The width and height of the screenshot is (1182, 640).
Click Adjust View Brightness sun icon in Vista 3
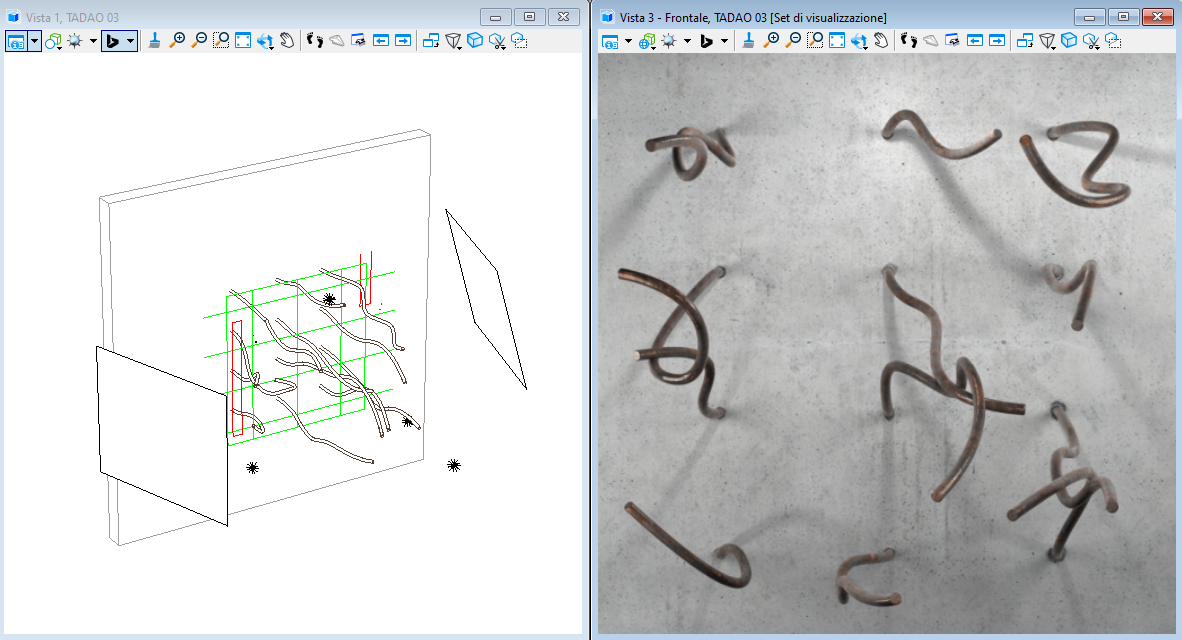669,41
